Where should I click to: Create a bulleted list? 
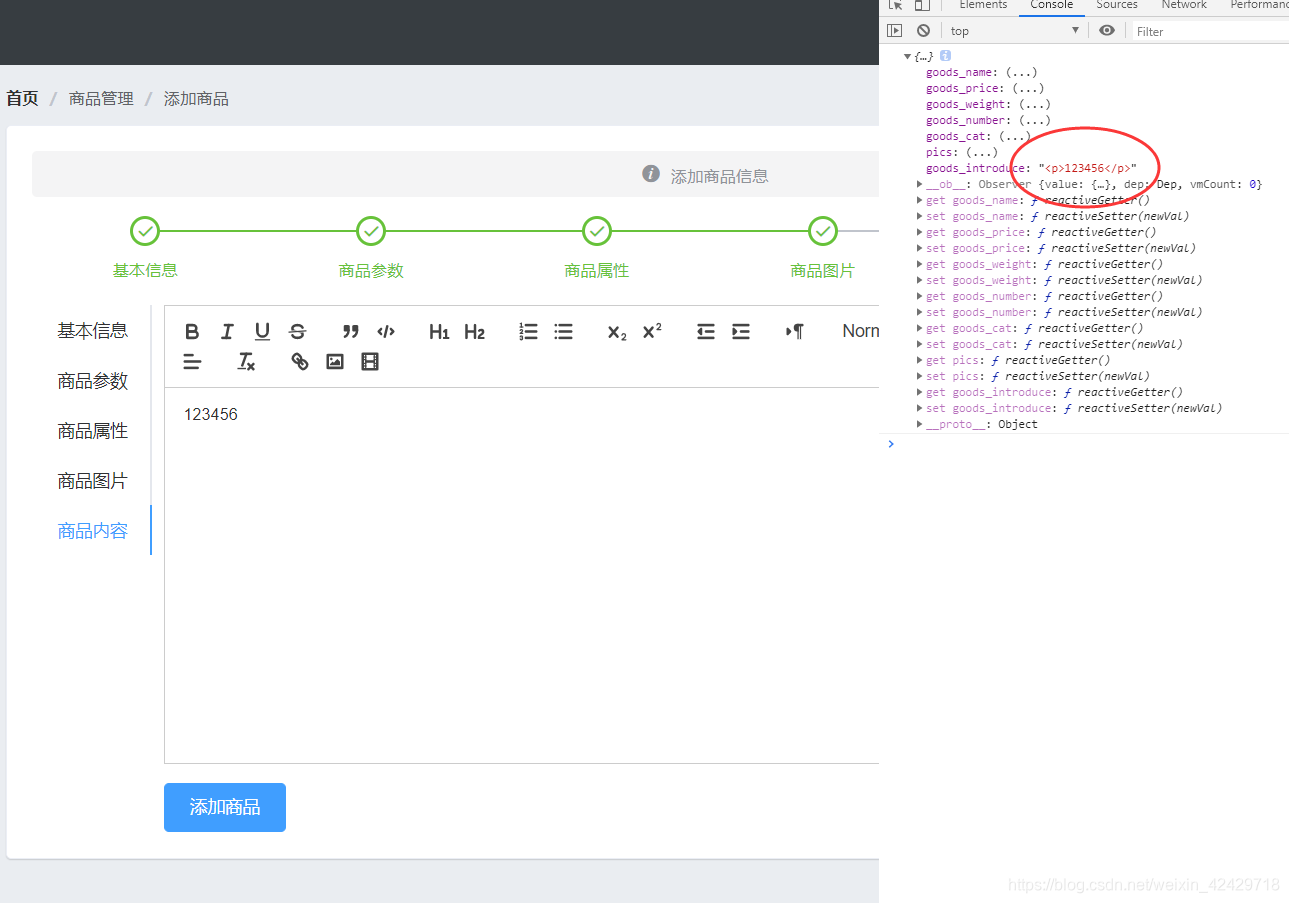(x=564, y=332)
